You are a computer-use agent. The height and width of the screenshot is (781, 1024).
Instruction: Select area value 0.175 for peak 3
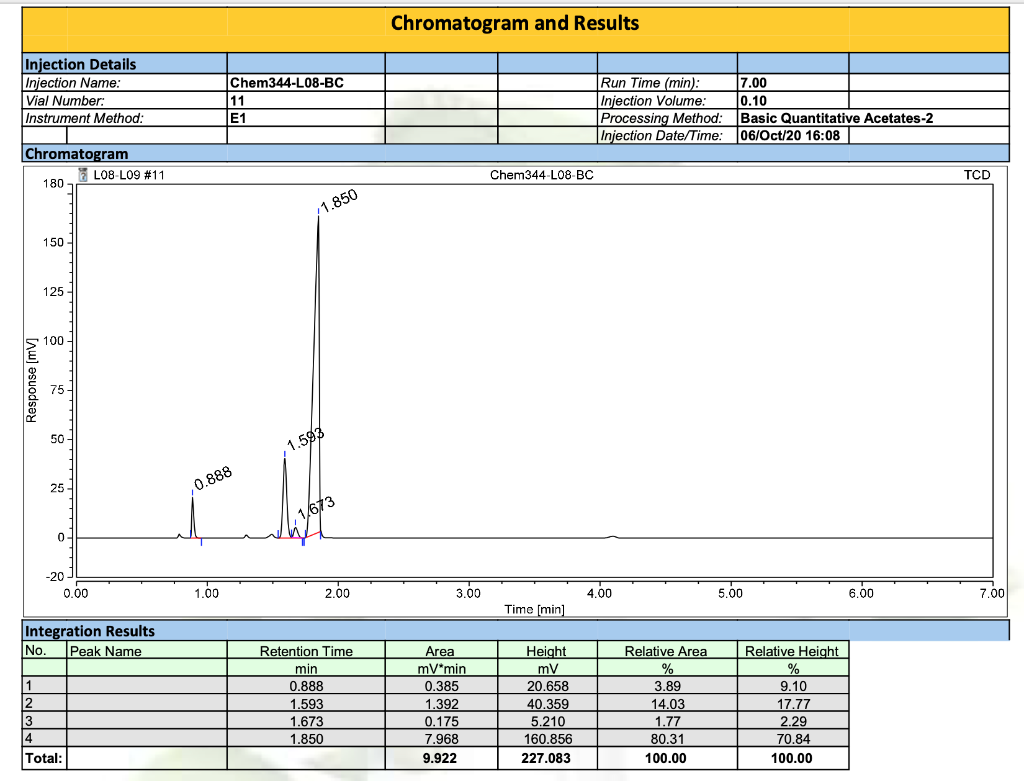pyautogui.click(x=441, y=722)
